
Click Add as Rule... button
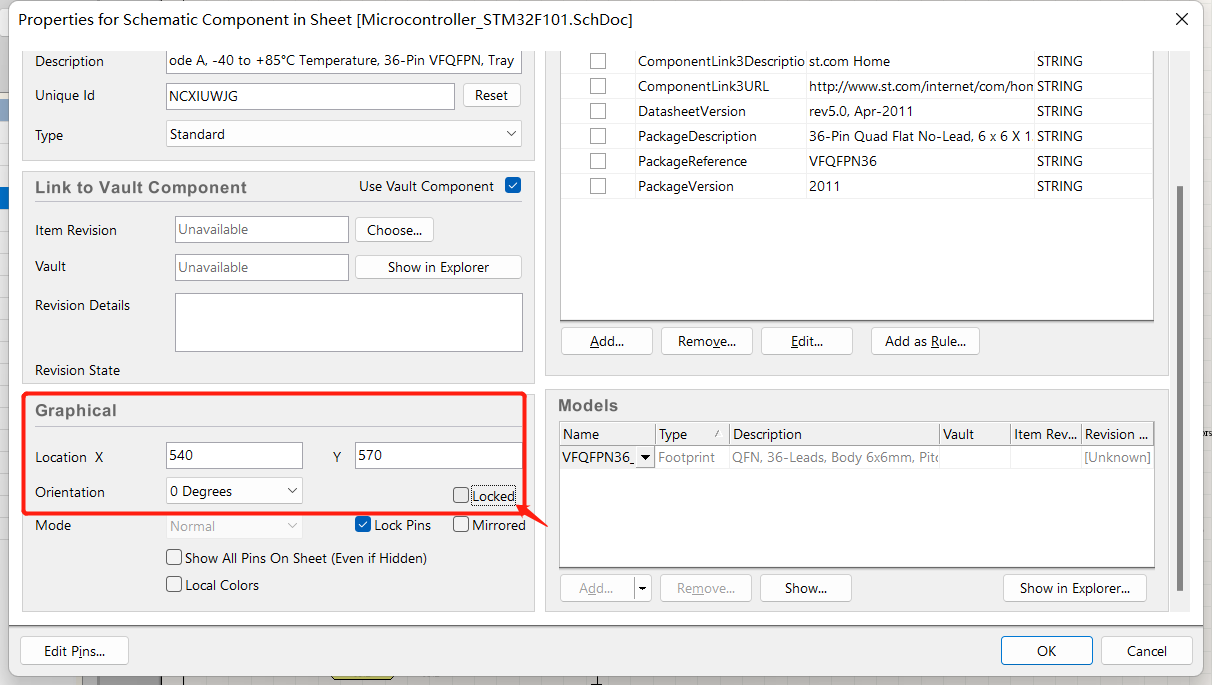925,341
